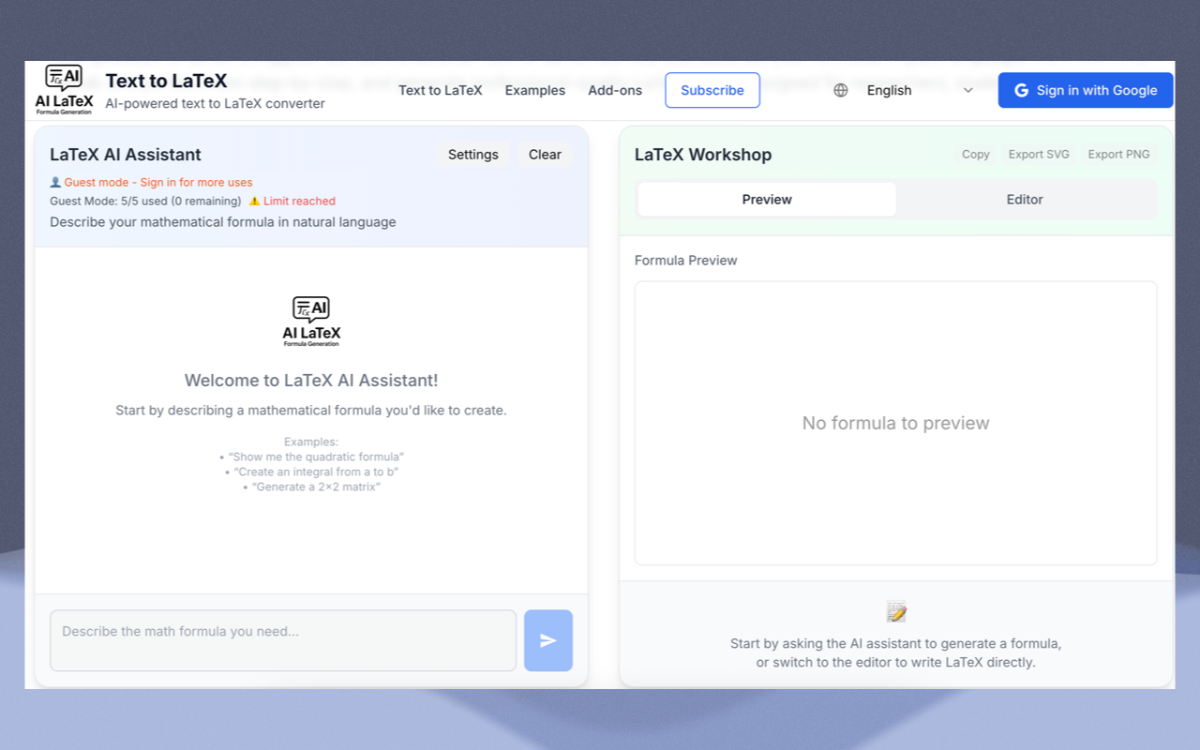Image resolution: width=1200 pixels, height=750 pixels.
Task: Click the guest mode user icon
Action: (55, 182)
